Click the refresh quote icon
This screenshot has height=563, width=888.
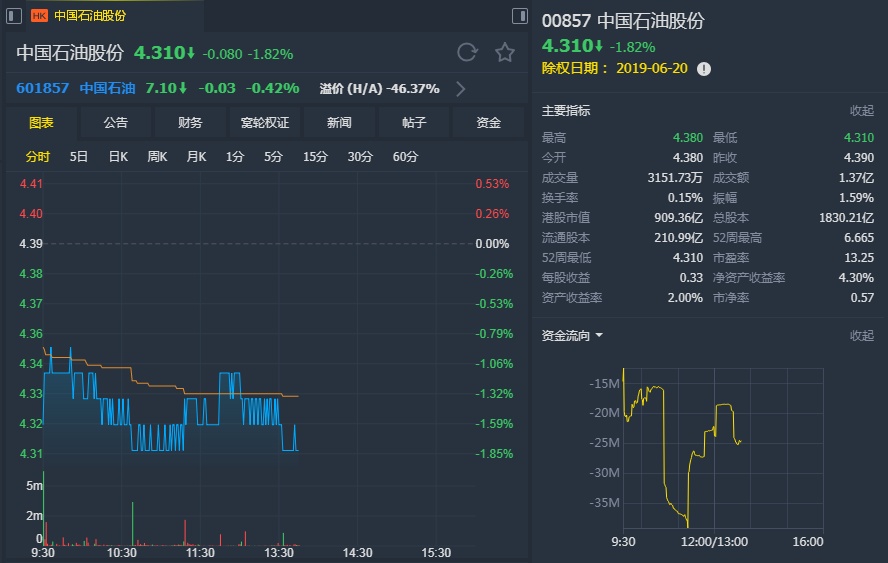pyautogui.click(x=467, y=52)
